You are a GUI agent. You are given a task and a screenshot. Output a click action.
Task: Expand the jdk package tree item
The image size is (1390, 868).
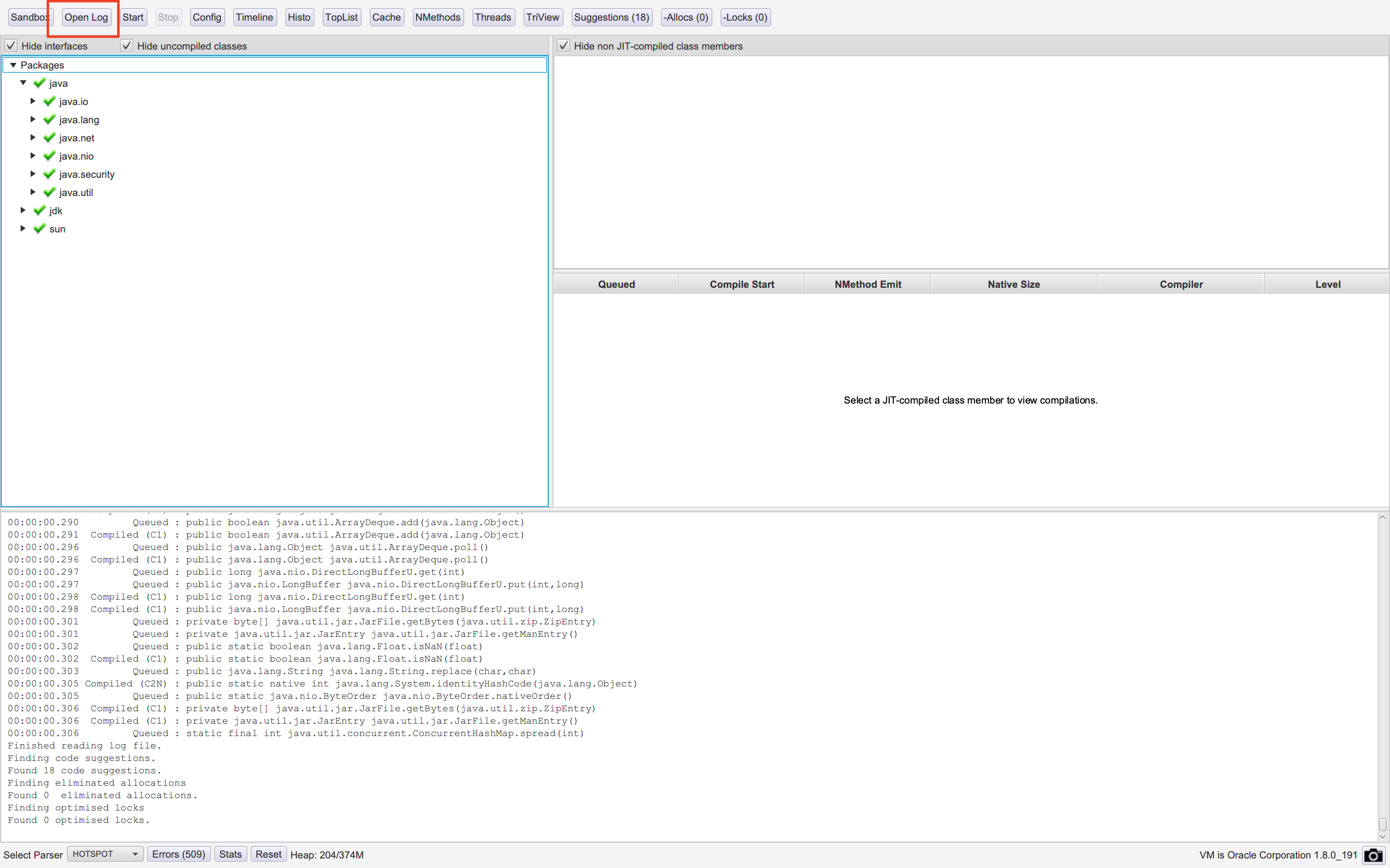pyautogui.click(x=22, y=210)
